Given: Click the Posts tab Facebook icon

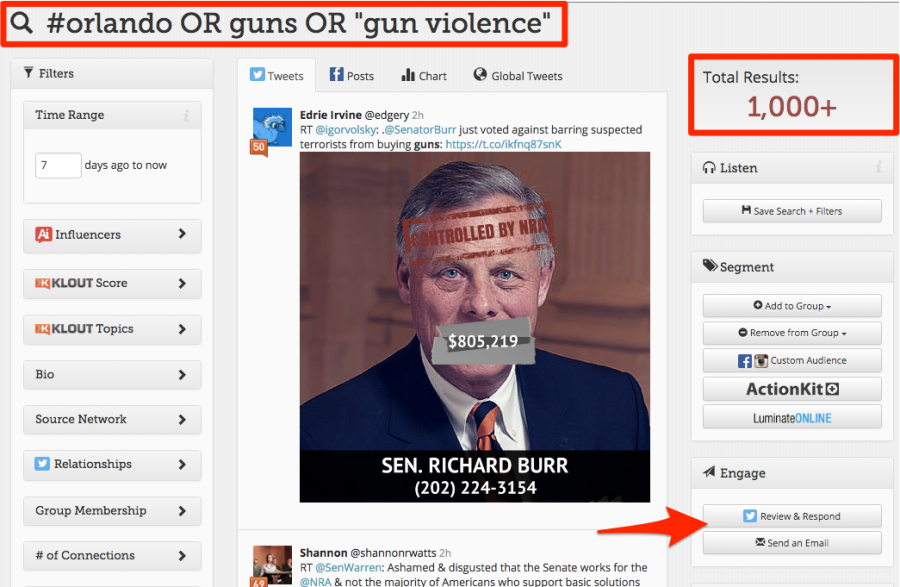Looking at the screenshot, I should click(x=336, y=74).
